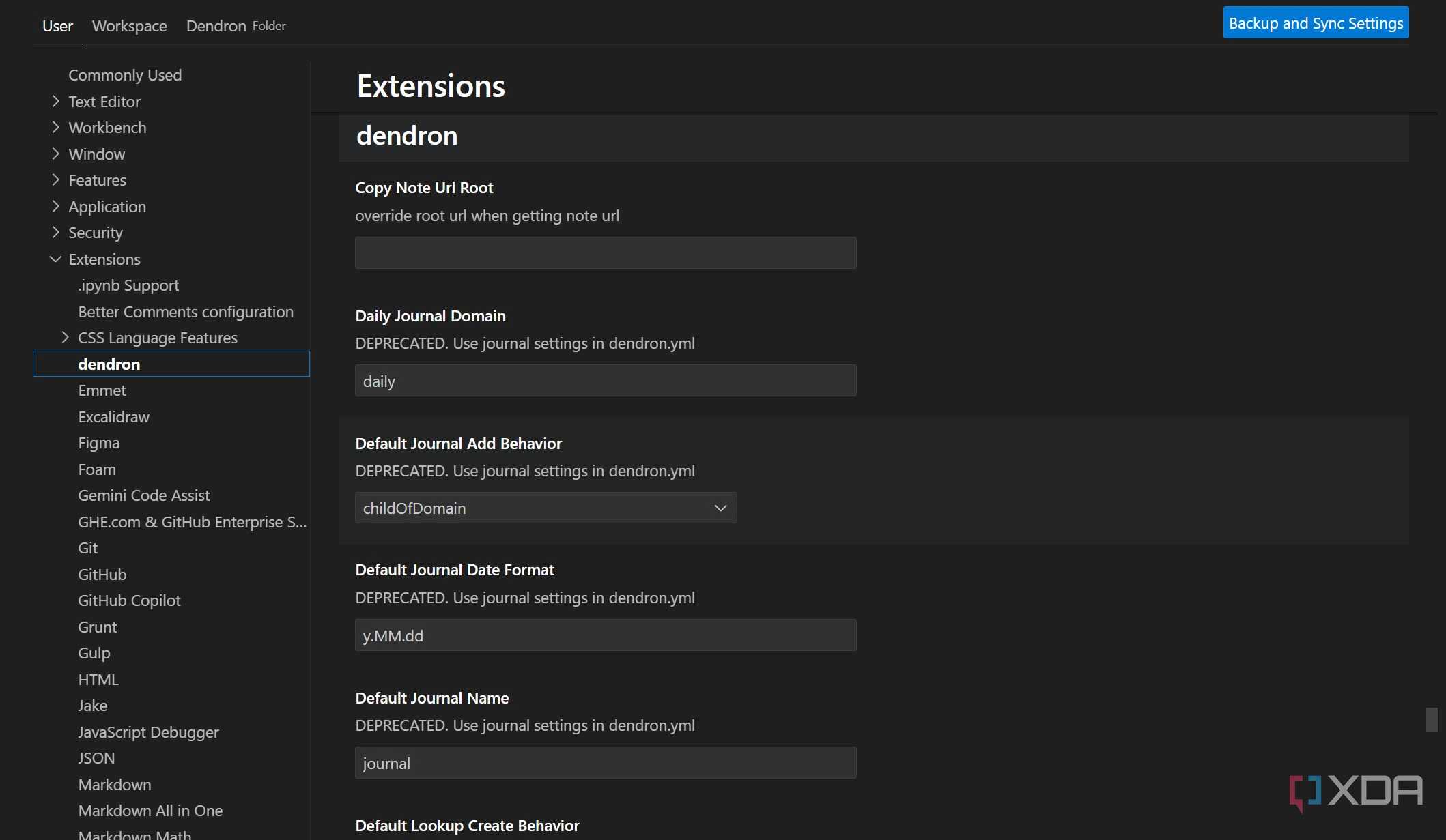Expand the Application settings section

tap(56, 207)
